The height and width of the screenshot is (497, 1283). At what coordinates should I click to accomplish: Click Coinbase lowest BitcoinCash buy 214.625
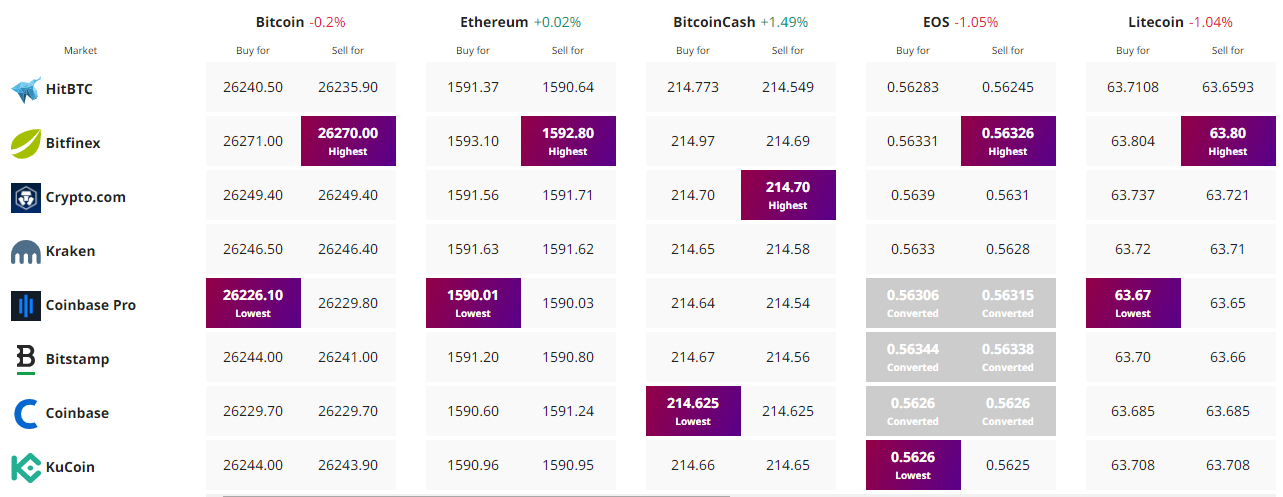pos(693,411)
